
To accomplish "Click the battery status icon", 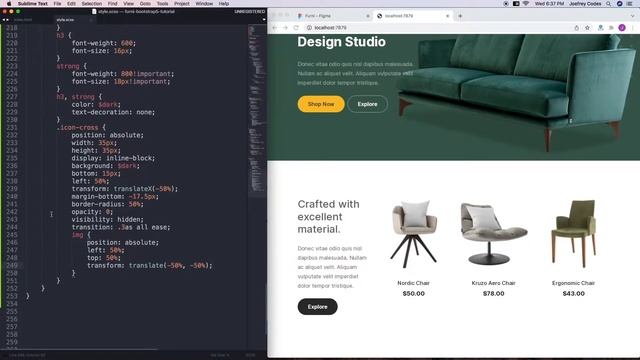I will tap(516, 4).
